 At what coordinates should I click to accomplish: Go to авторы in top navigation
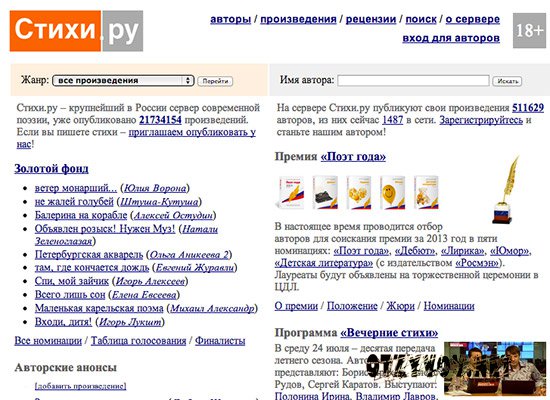[x=230, y=19]
